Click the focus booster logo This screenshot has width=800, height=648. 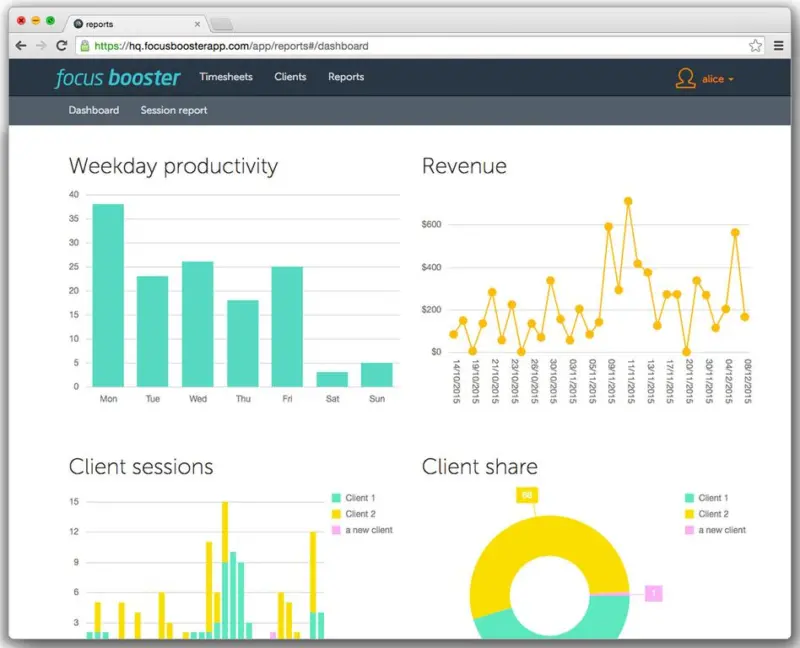pyautogui.click(x=117, y=78)
